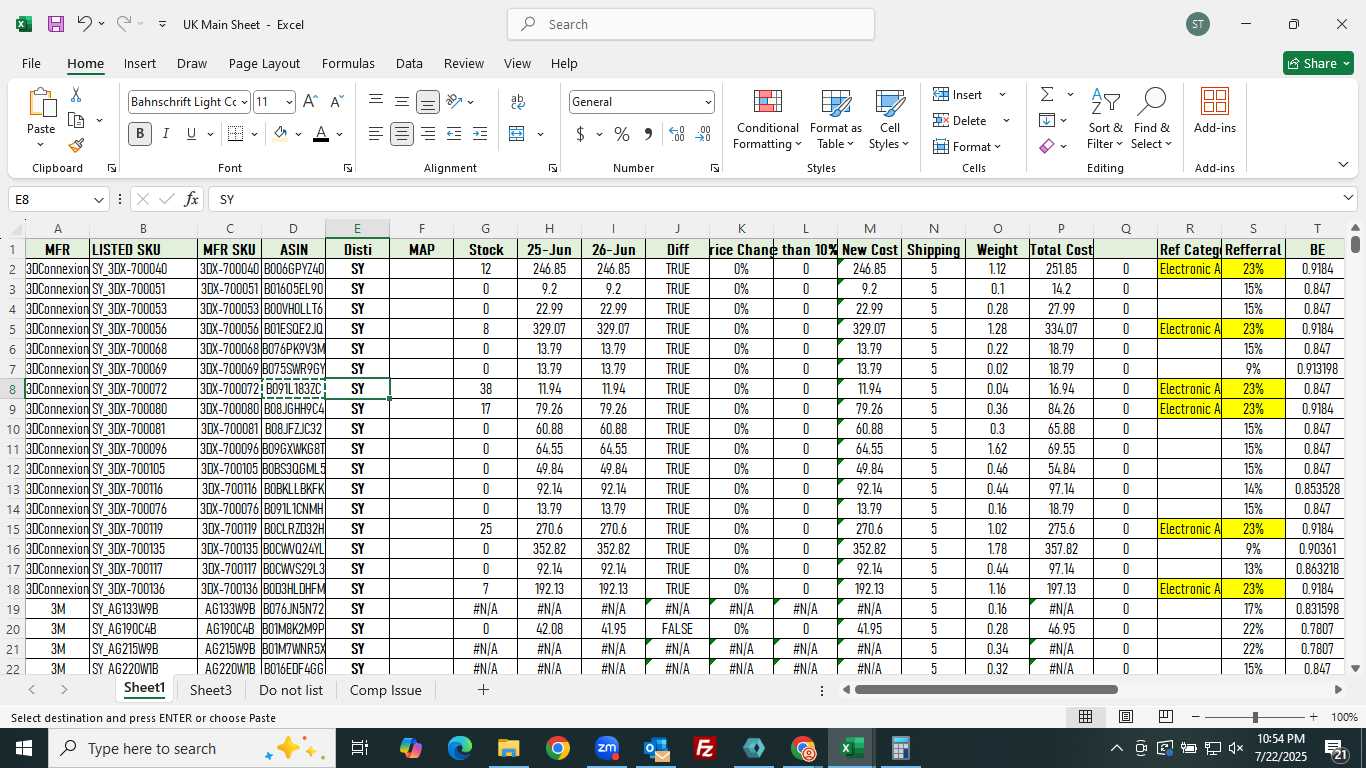Open the General number format dropdown
The image size is (1366, 768).
coord(708,102)
